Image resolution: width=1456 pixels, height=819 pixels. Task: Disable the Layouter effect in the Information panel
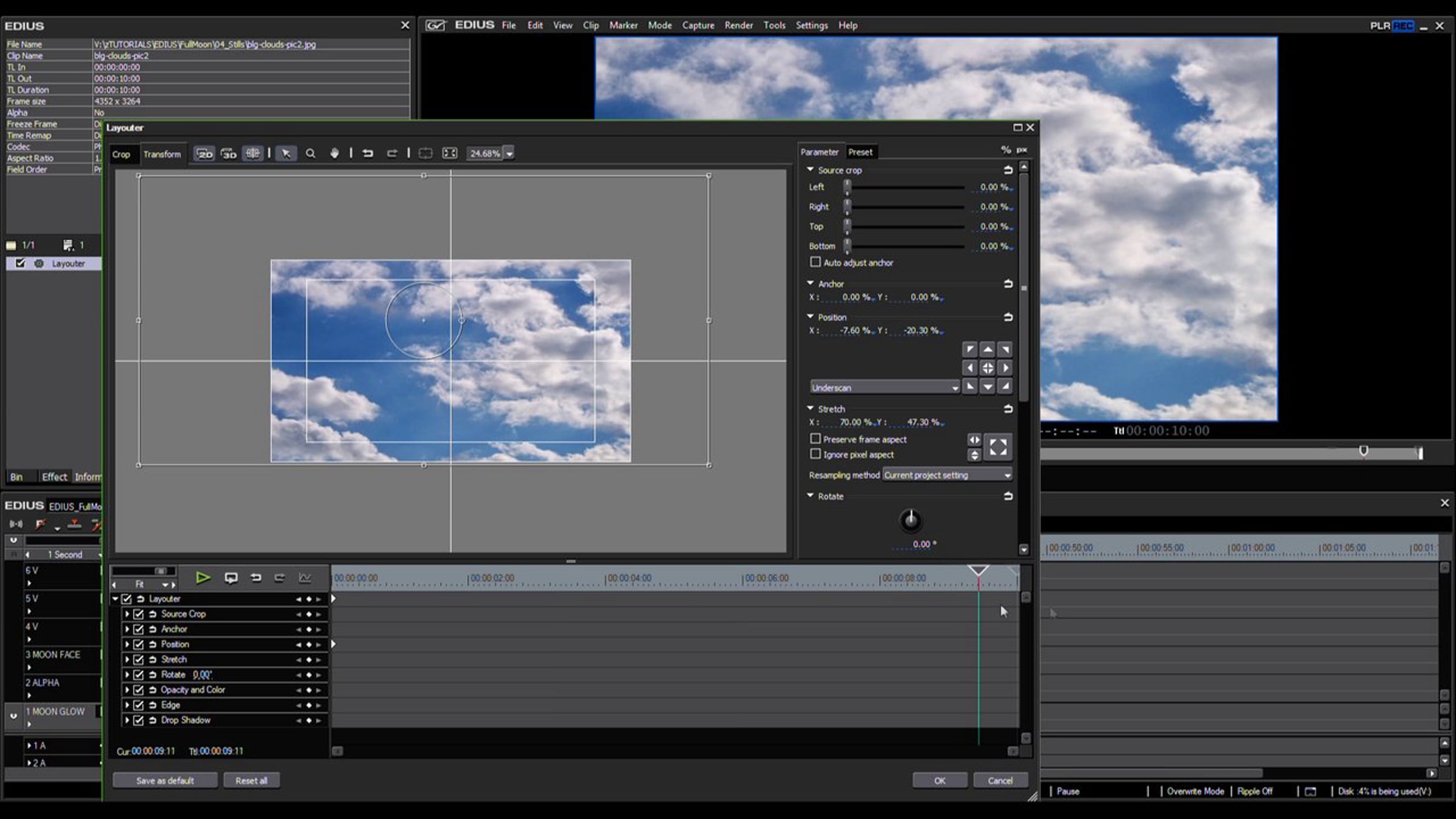(21, 263)
